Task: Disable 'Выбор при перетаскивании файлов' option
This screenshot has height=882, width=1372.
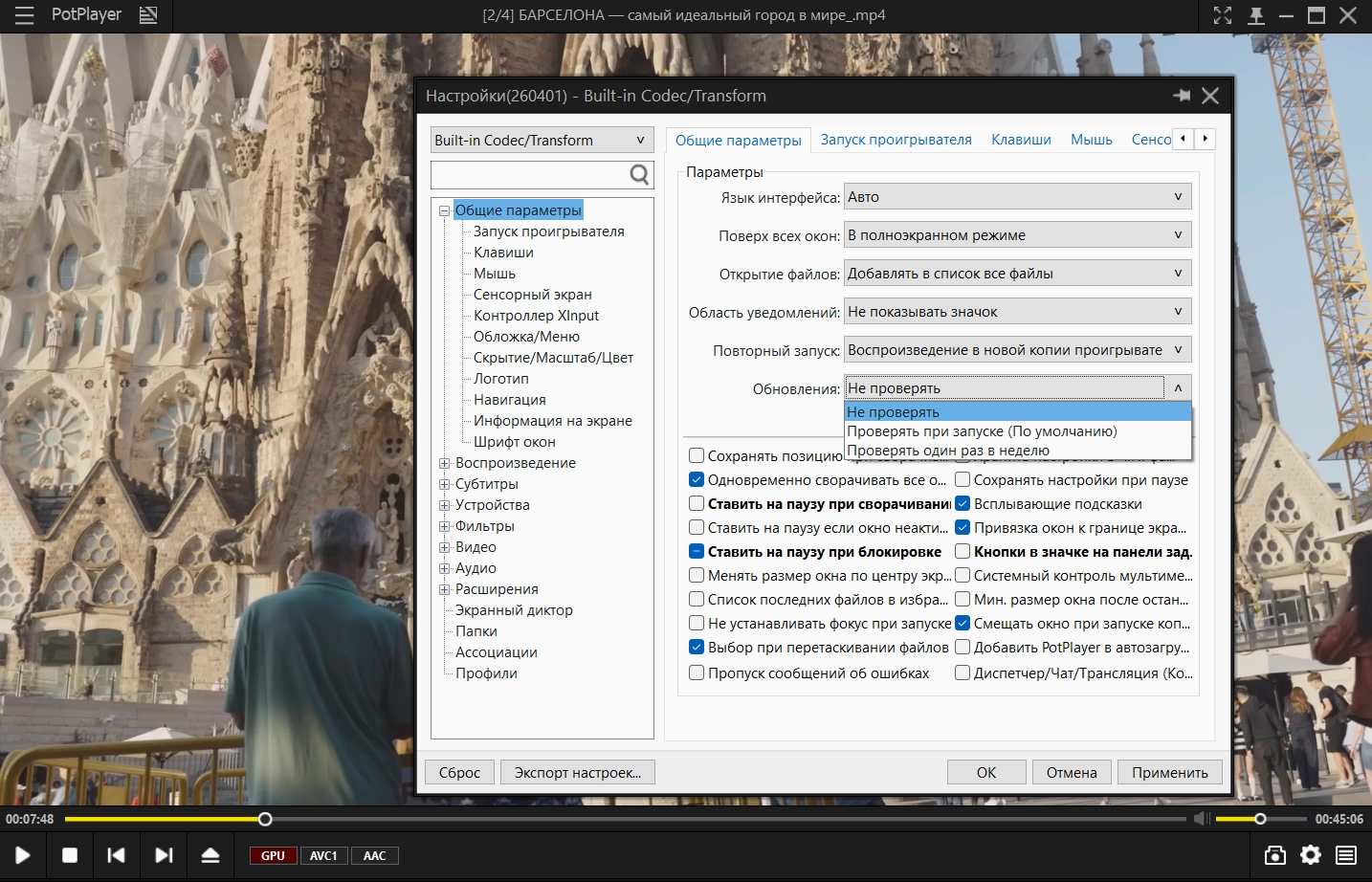Action: 697,648
